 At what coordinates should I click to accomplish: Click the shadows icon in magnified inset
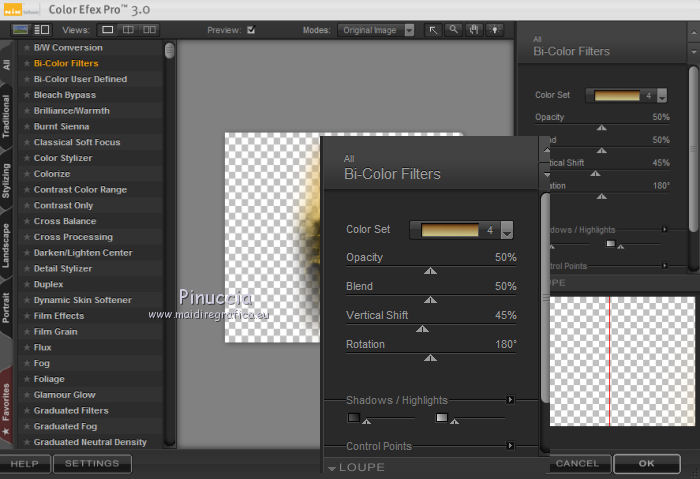pyautogui.click(x=354, y=417)
